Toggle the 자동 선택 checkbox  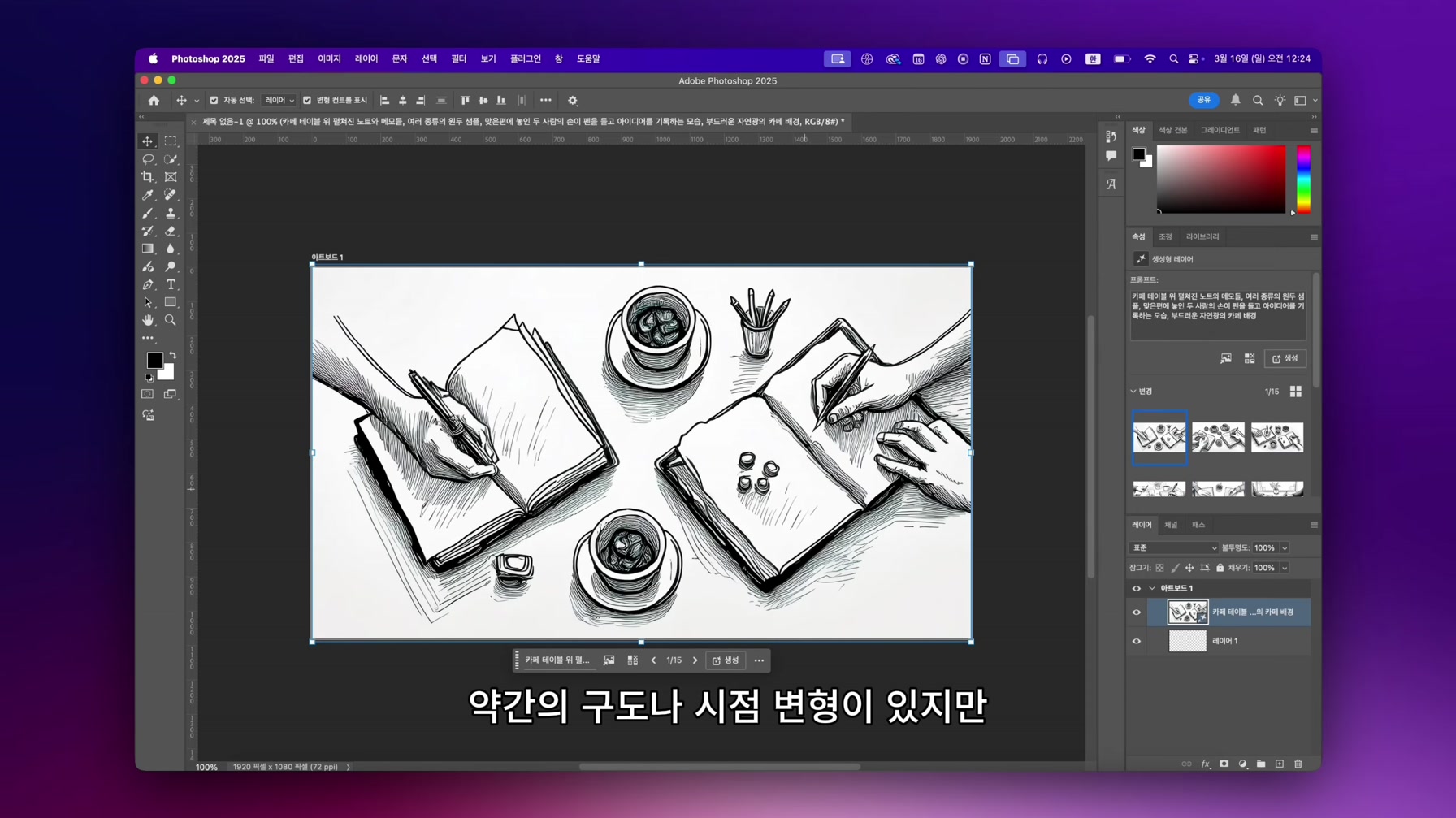(x=214, y=101)
